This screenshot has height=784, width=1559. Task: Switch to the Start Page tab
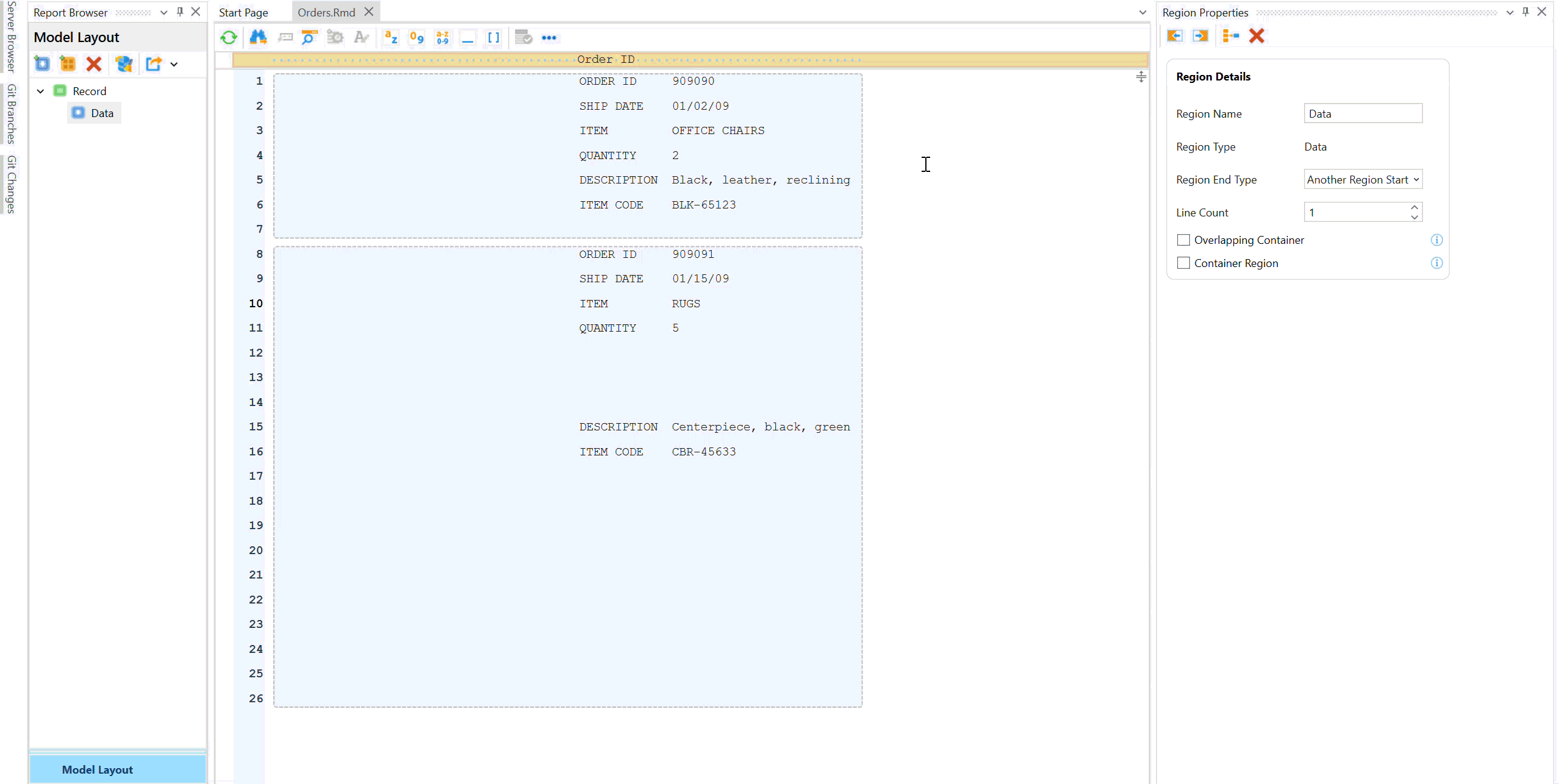[x=243, y=12]
